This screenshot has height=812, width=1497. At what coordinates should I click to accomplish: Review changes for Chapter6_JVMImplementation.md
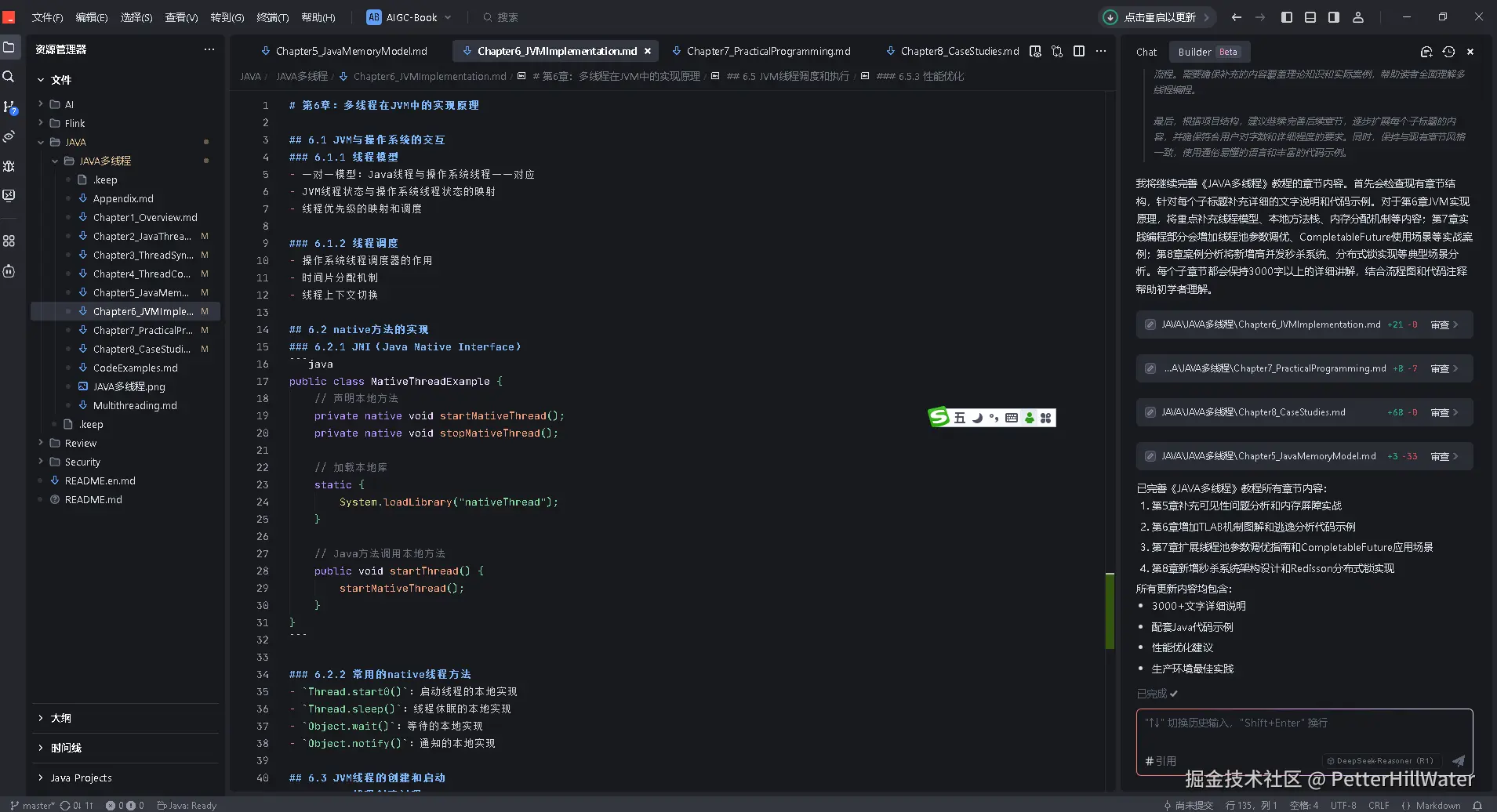pyautogui.click(x=1444, y=324)
